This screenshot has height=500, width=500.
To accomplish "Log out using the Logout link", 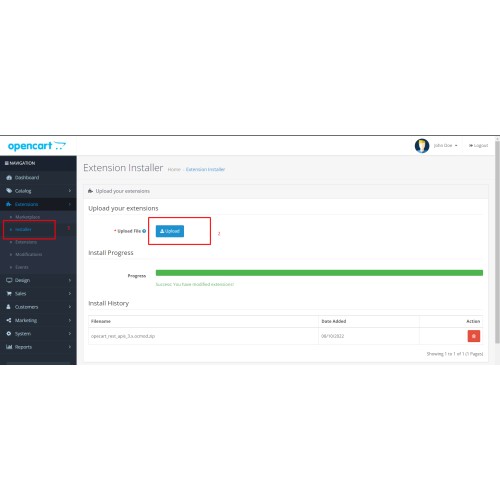I will (x=478, y=146).
